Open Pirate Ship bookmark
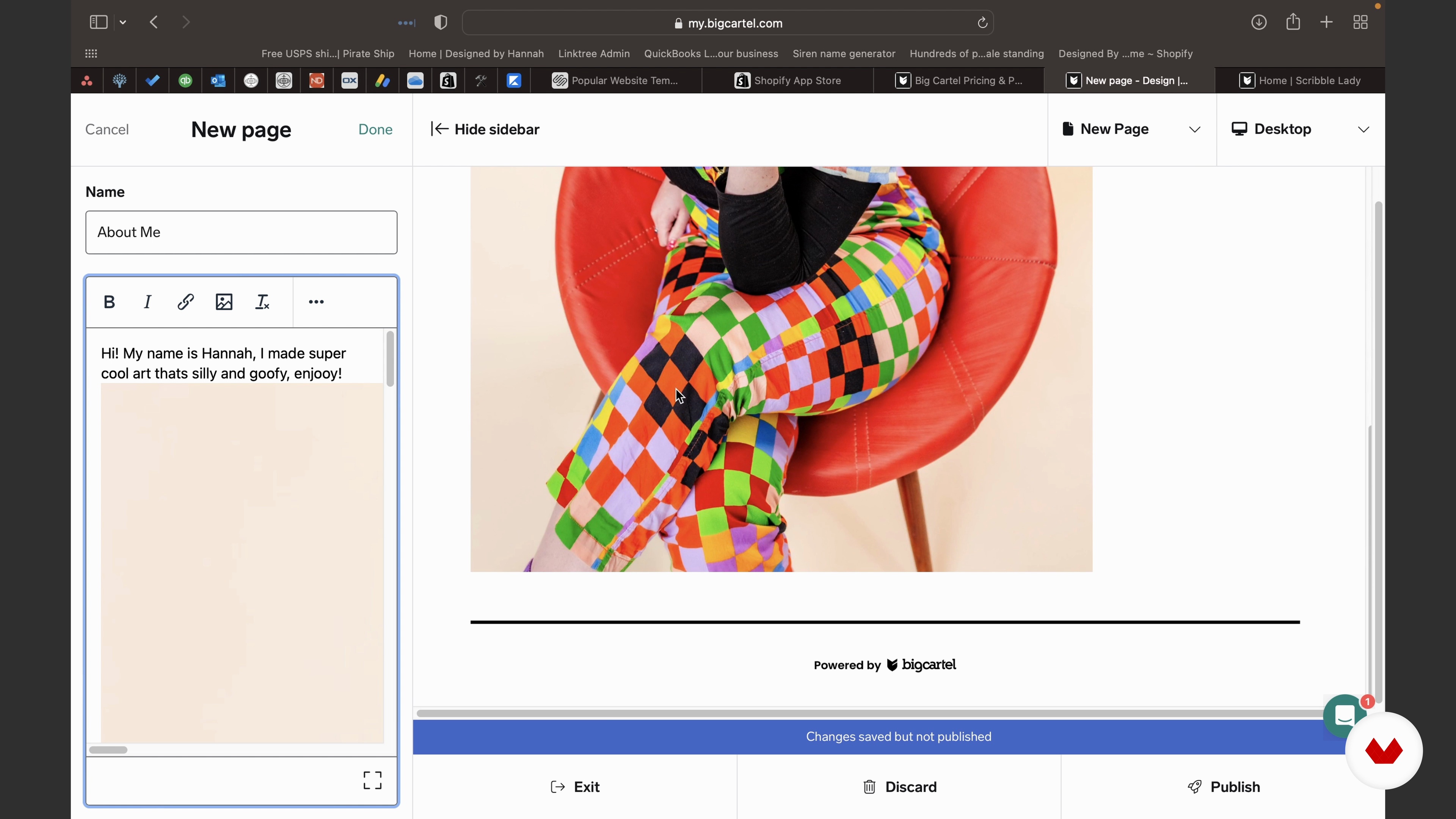Image resolution: width=1456 pixels, height=819 pixels. tap(328, 54)
